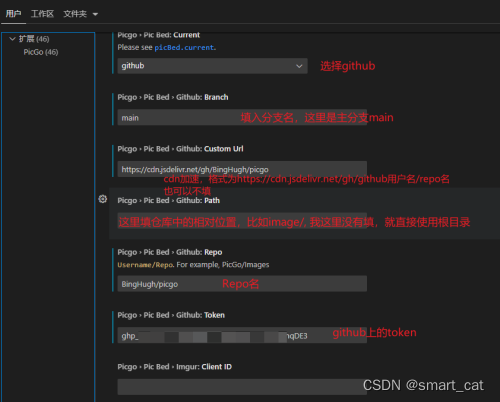Screen dimensions: 500x402
Task: Select the 文件夹 settings tab
Action: tap(75, 14)
